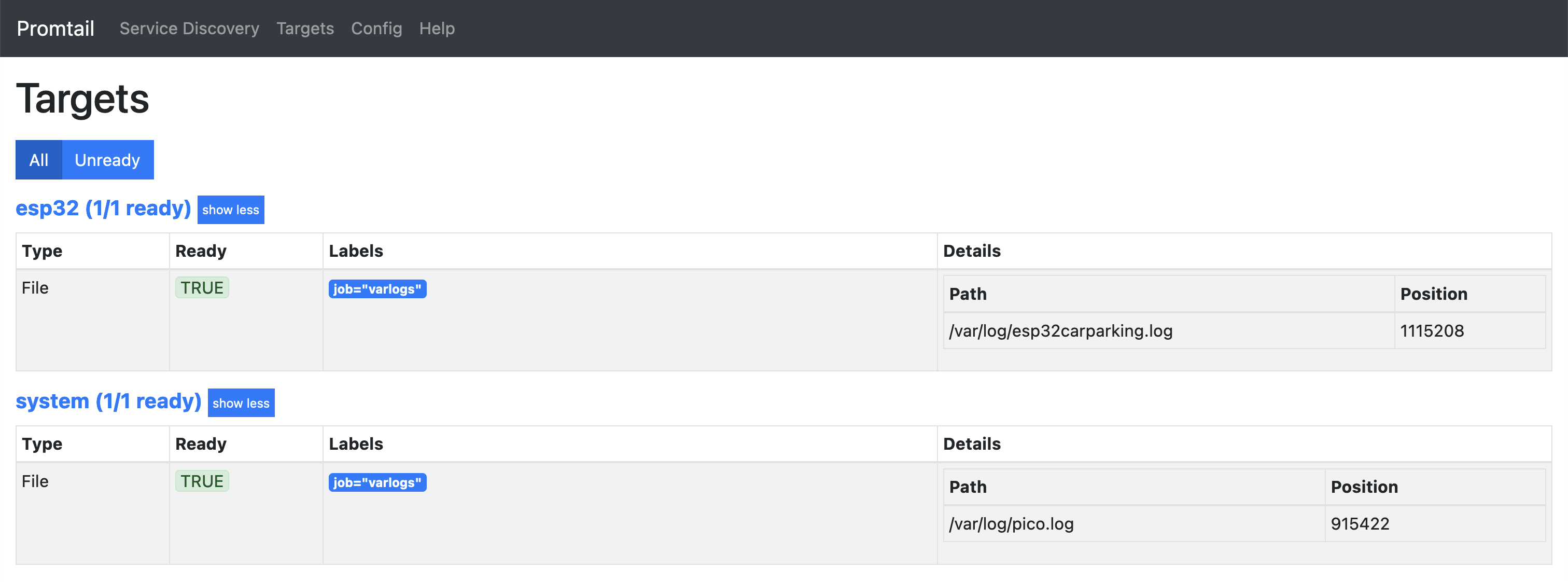Click the job="varlogs" badge in system table
1568x582 pixels.
coord(377,483)
